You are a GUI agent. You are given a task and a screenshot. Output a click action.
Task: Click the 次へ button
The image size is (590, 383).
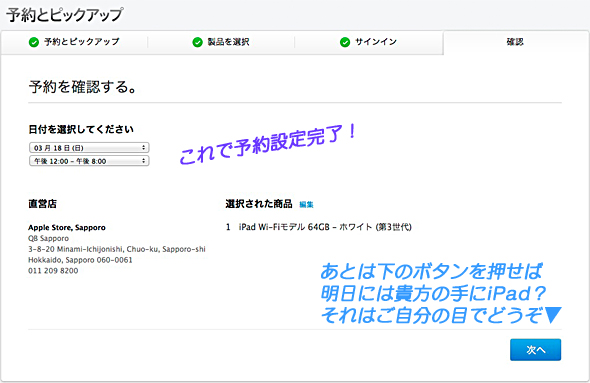(535, 350)
